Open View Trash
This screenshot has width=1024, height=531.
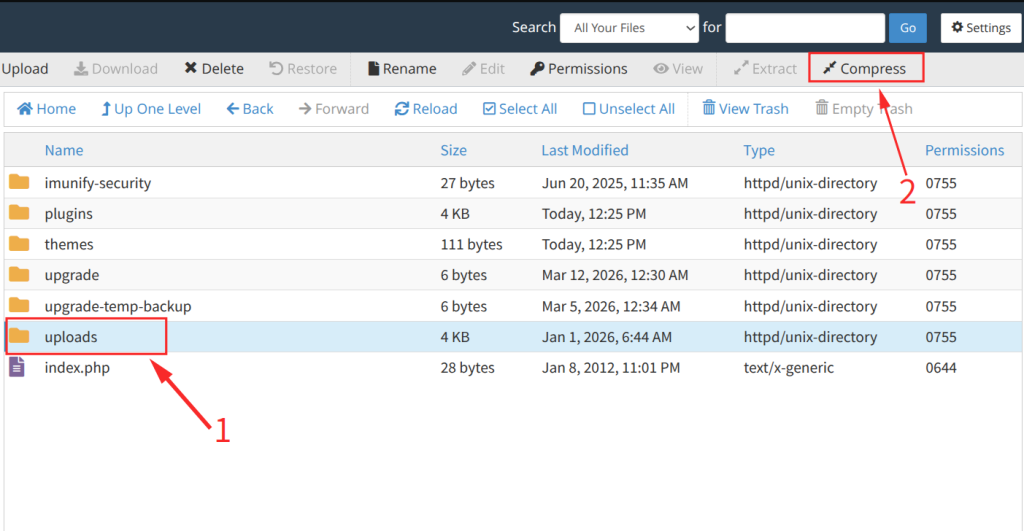point(745,109)
